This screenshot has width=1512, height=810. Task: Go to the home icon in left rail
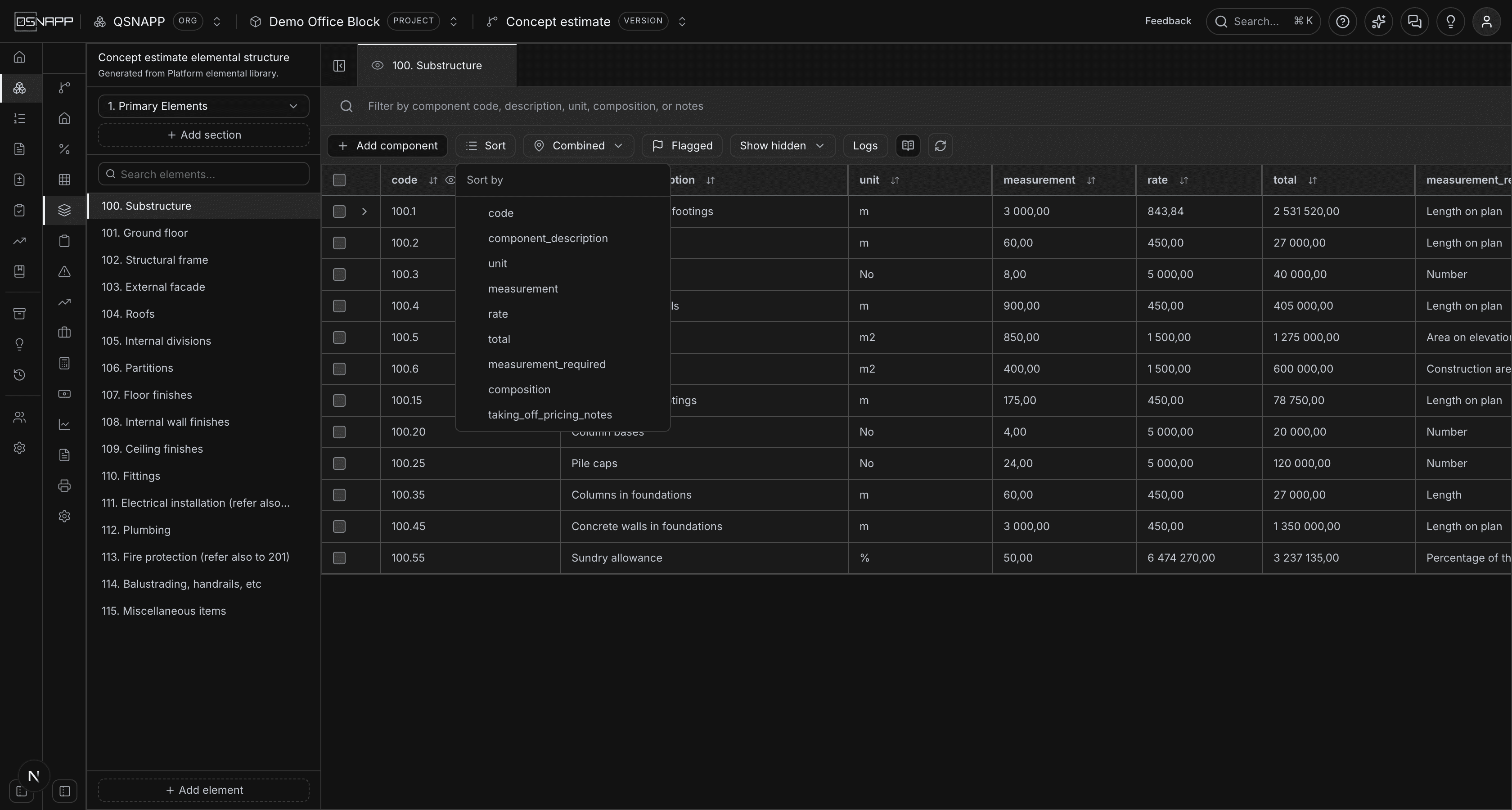point(19,57)
